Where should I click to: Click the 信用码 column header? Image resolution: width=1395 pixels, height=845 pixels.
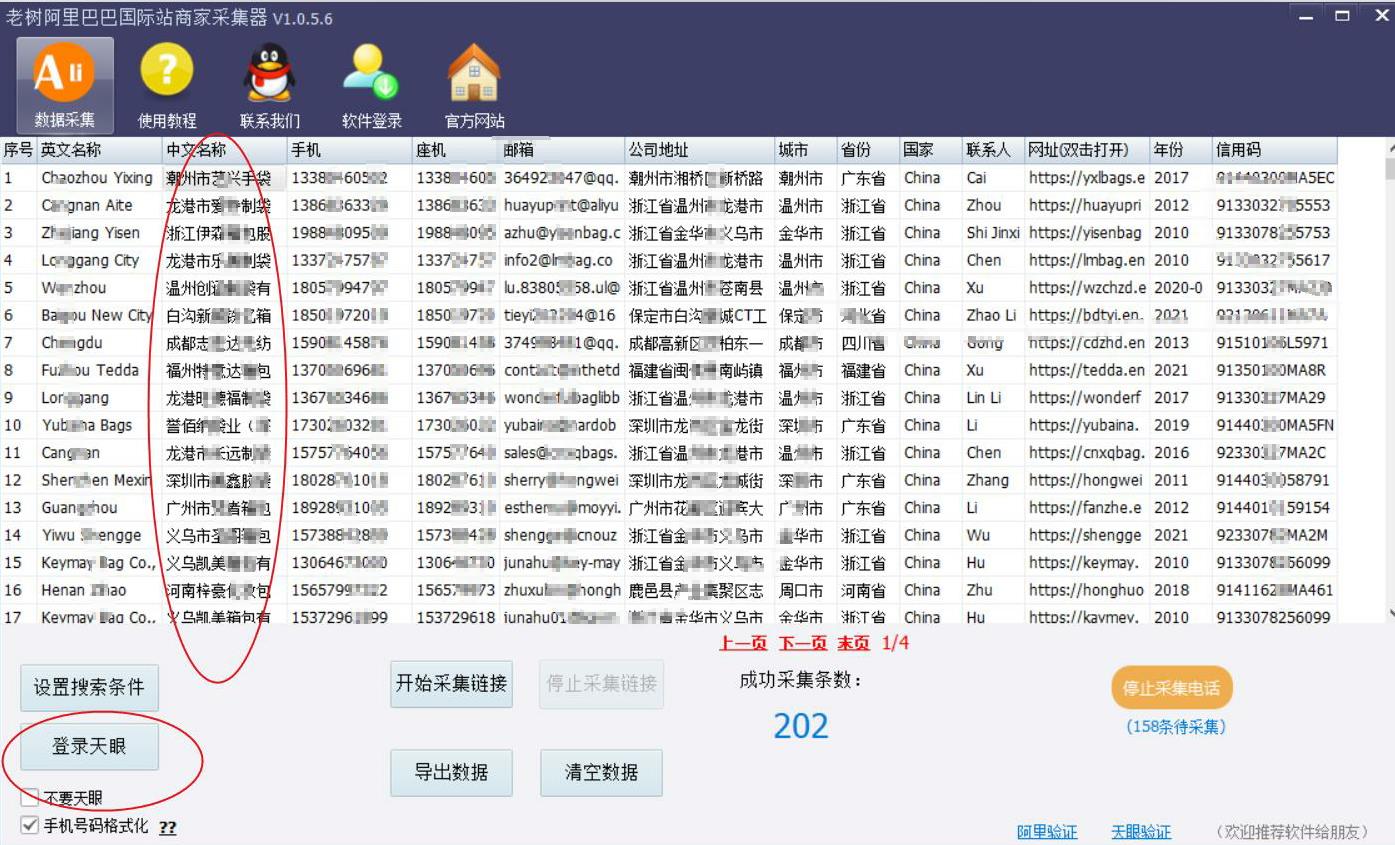click(1274, 150)
